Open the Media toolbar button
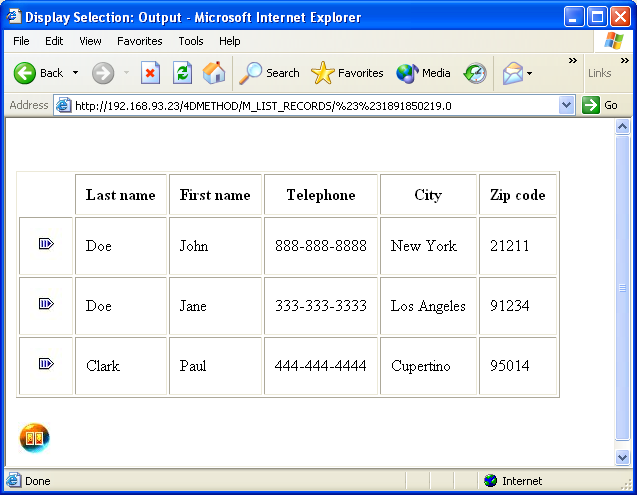This screenshot has height=495, width=637. 423,73
